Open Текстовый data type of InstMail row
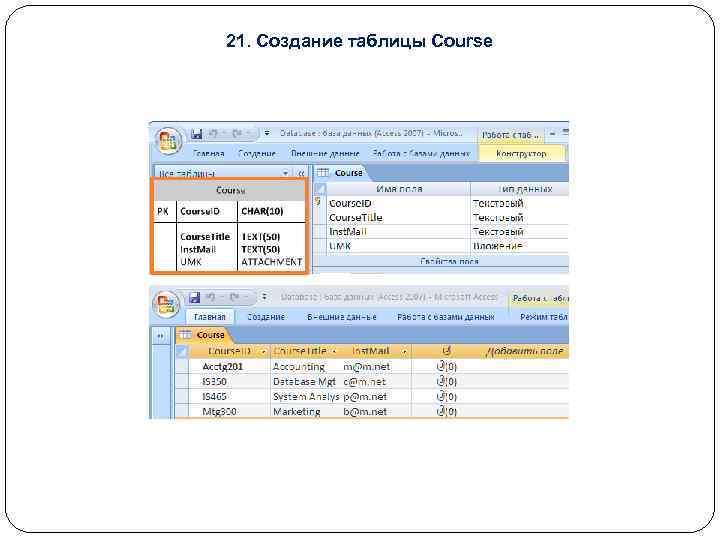720x540 pixels. pos(498,232)
